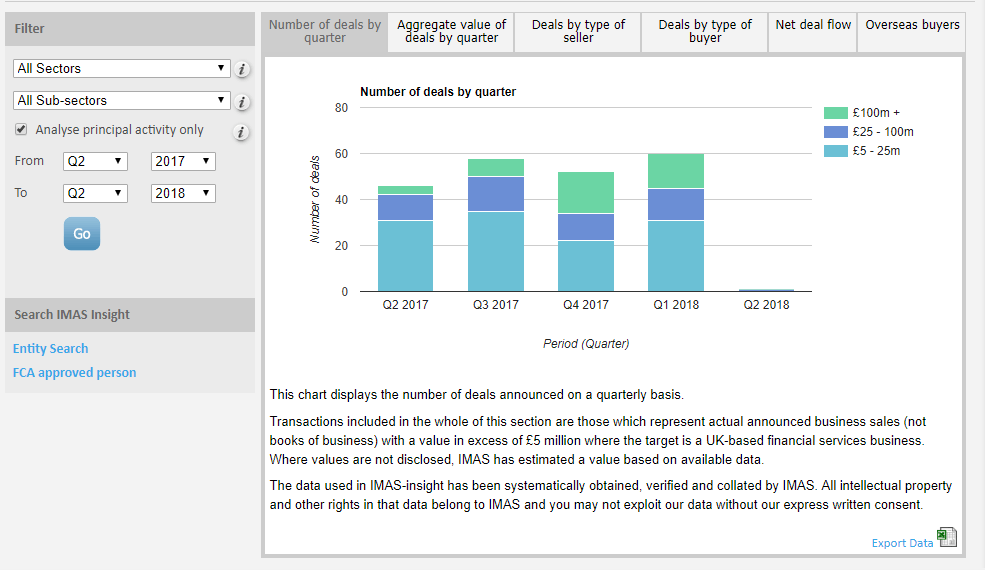Open the From year 2017 dropdown

pyautogui.click(x=183, y=161)
